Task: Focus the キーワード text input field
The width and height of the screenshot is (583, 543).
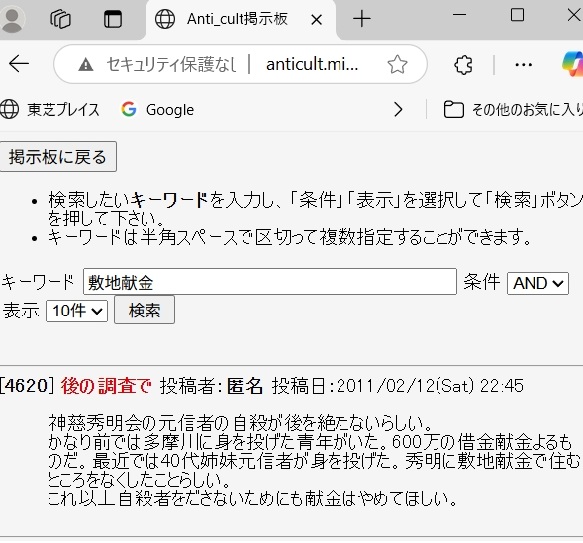Action: click(270, 282)
